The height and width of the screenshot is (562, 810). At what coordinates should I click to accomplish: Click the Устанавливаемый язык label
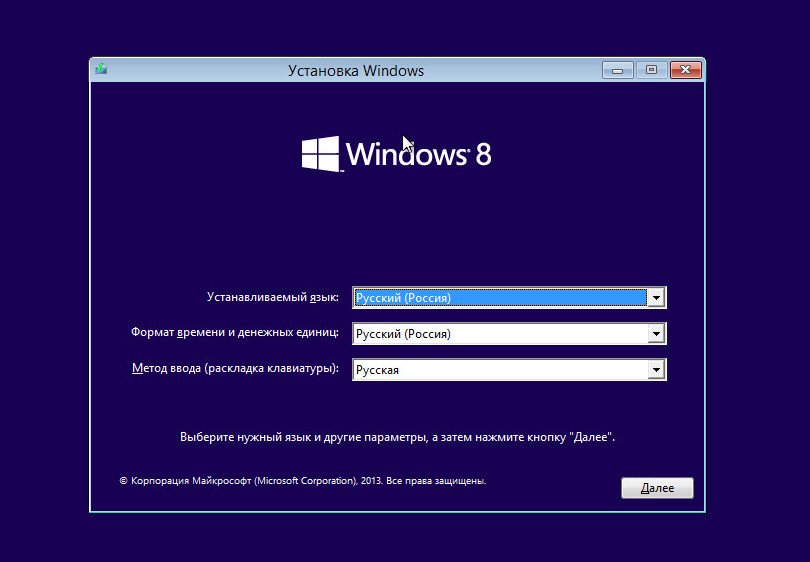click(x=273, y=297)
